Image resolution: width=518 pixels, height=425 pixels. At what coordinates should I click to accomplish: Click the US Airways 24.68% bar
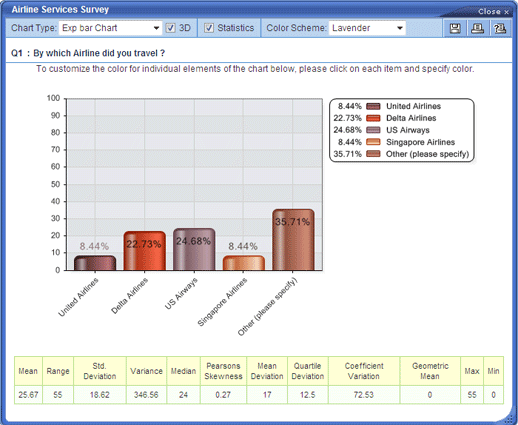[x=194, y=249]
